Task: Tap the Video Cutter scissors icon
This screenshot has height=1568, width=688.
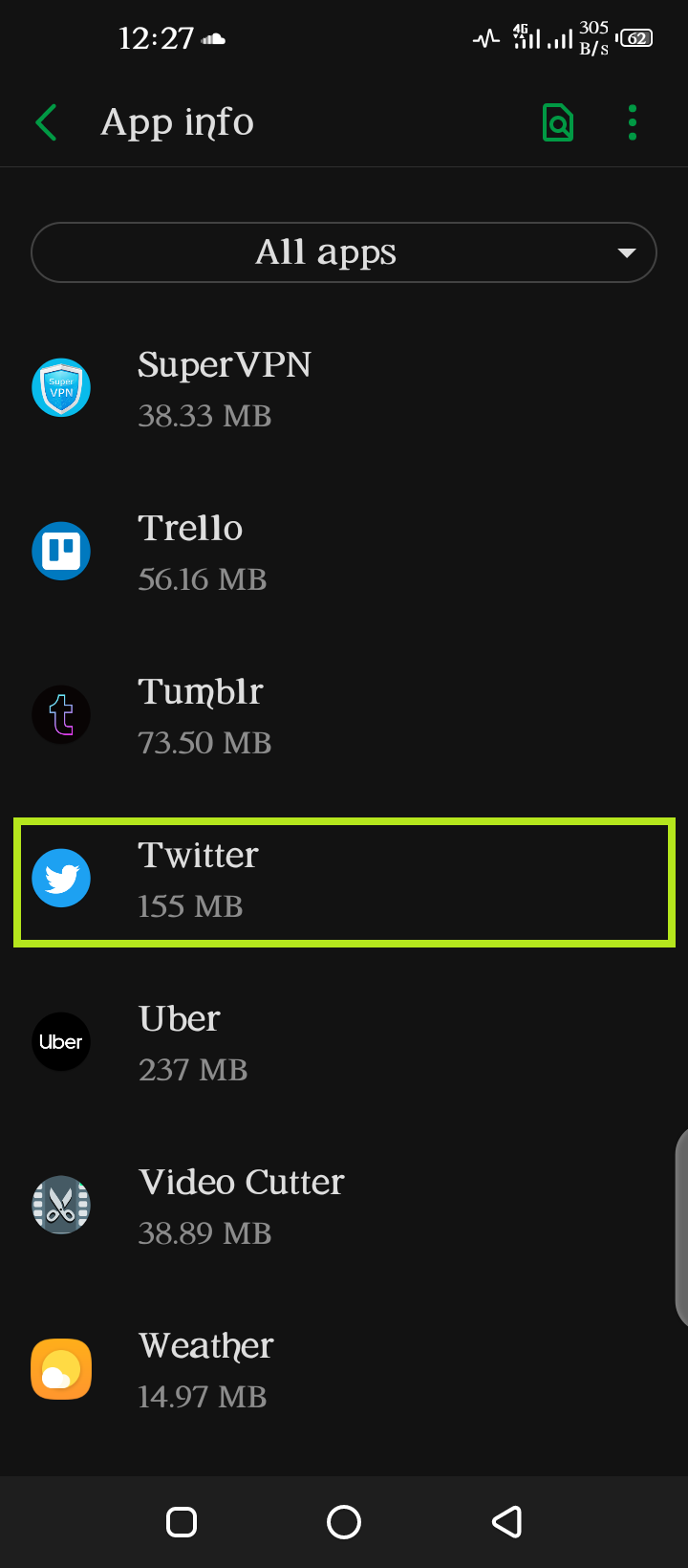Action: click(x=61, y=1206)
